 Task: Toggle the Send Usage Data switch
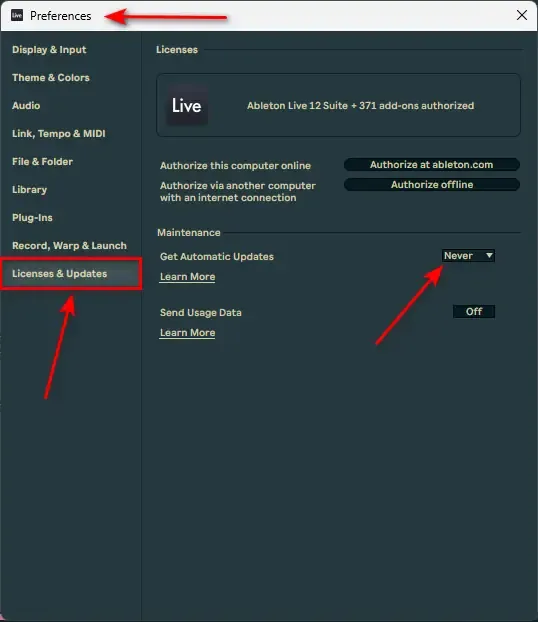(474, 312)
